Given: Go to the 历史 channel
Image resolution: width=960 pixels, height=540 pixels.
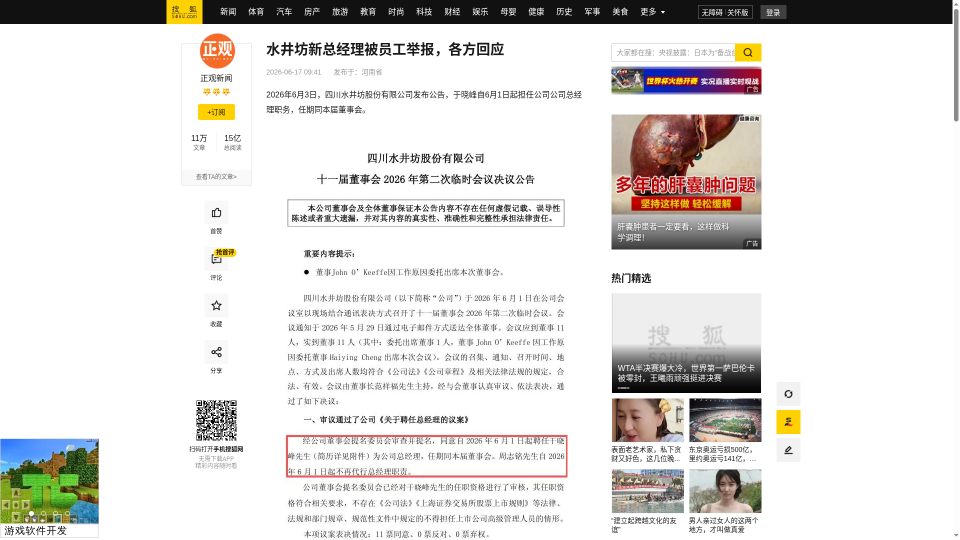Looking at the screenshot, I should [x=564, y=12].
